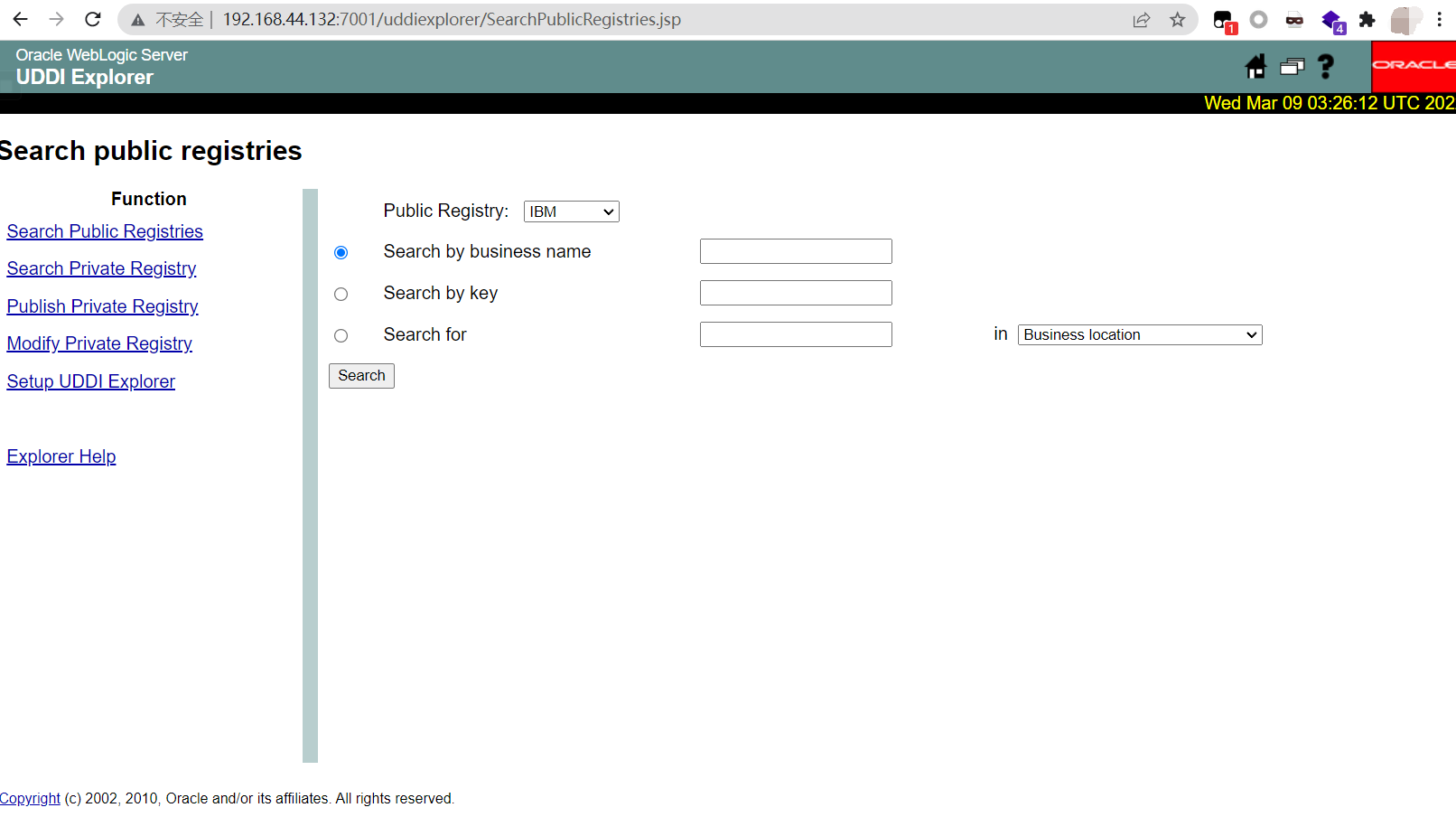Viewport: 1456px width, 817px height.
Task: Click the date and time text in banner
Action: [x=1330, y=103]
